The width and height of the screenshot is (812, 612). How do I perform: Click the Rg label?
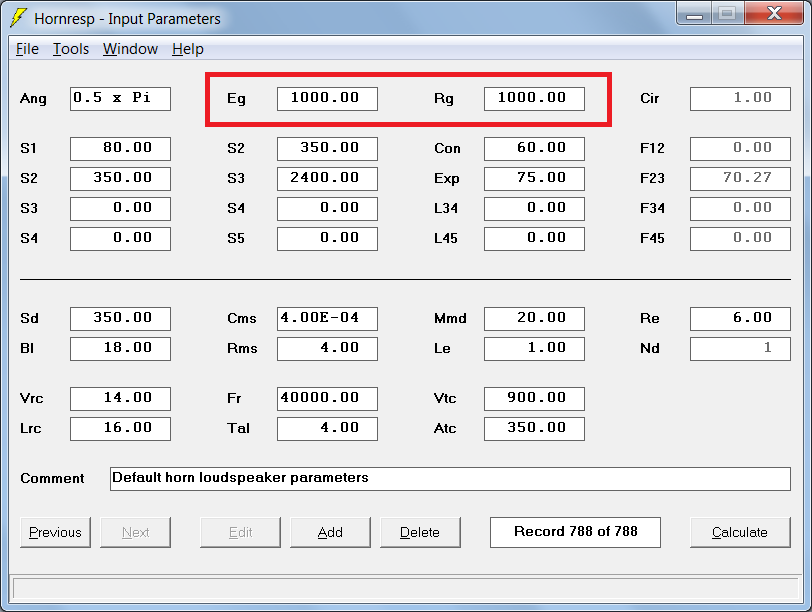pyautogui.click(x=444, y=99)
